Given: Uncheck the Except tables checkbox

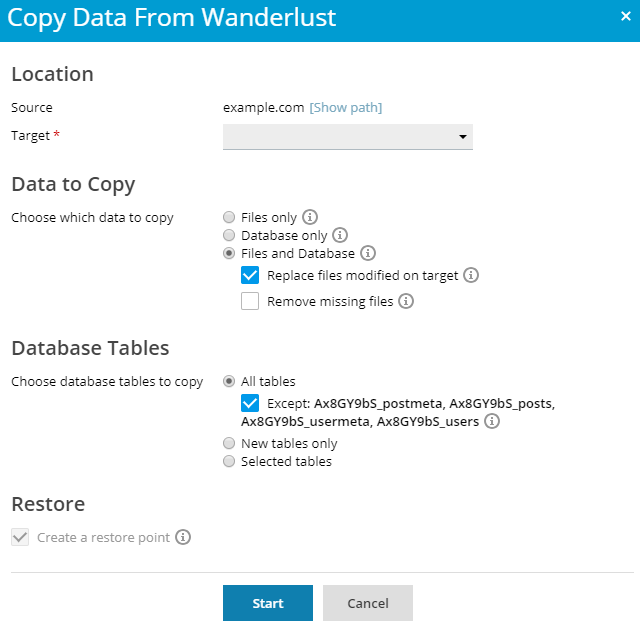Looking at the screenshot, I should click(x=250, y=404).
